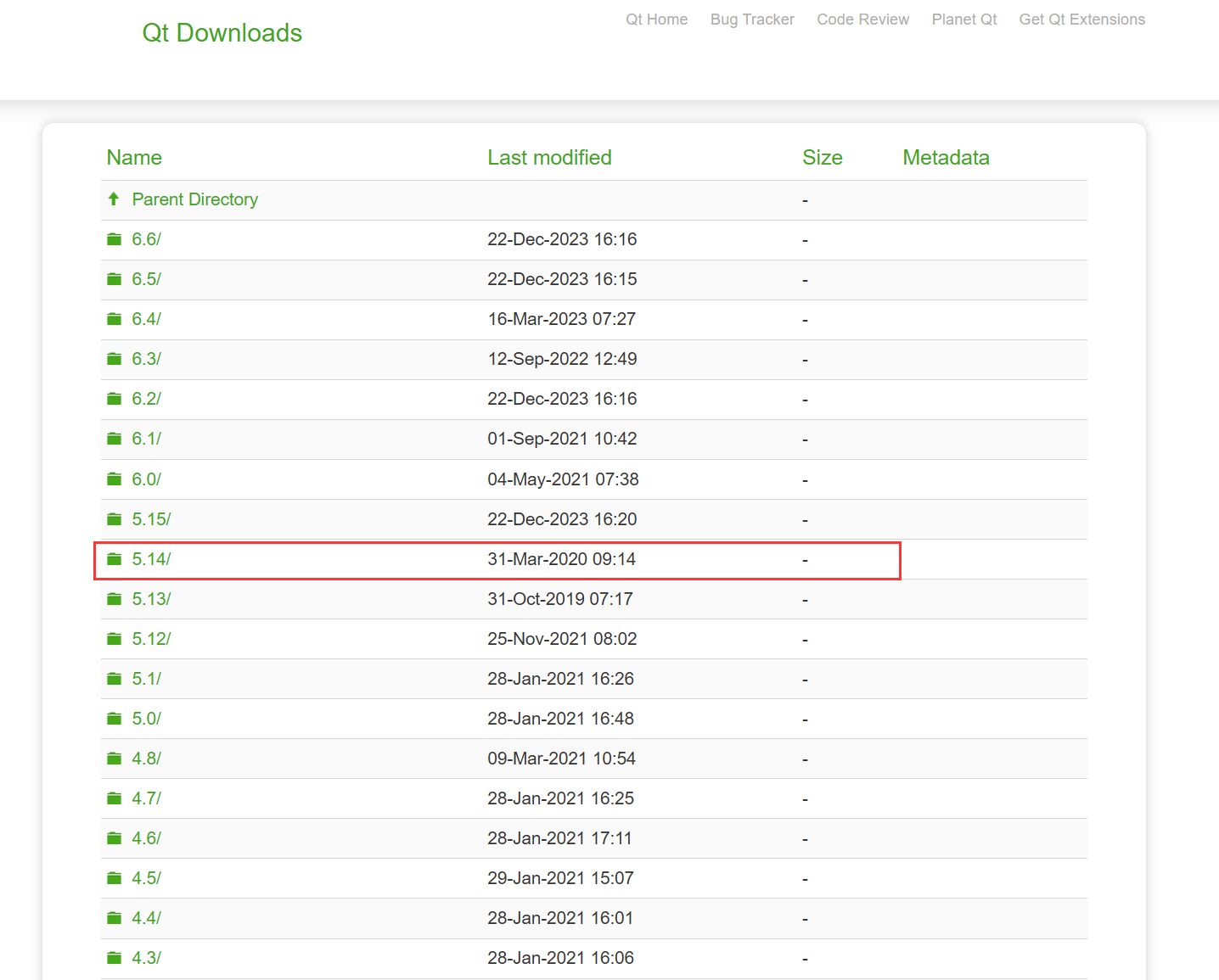Open the 4.5/ directory link
This screenshot has width=1219, height=980.
(146, 878)
